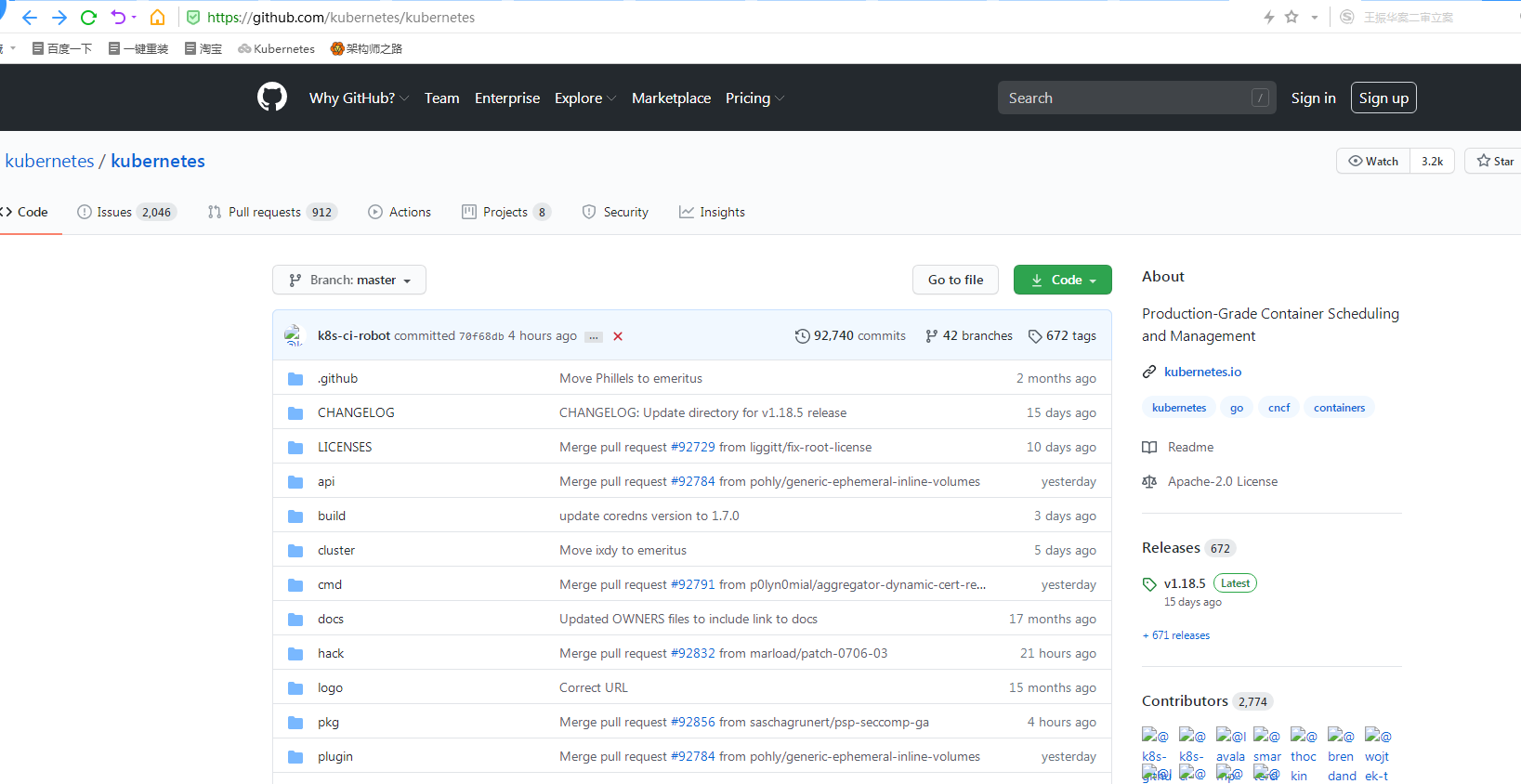1521x784 pixels.
Task: Open the Branch: master selector
Action: point(349,280)
